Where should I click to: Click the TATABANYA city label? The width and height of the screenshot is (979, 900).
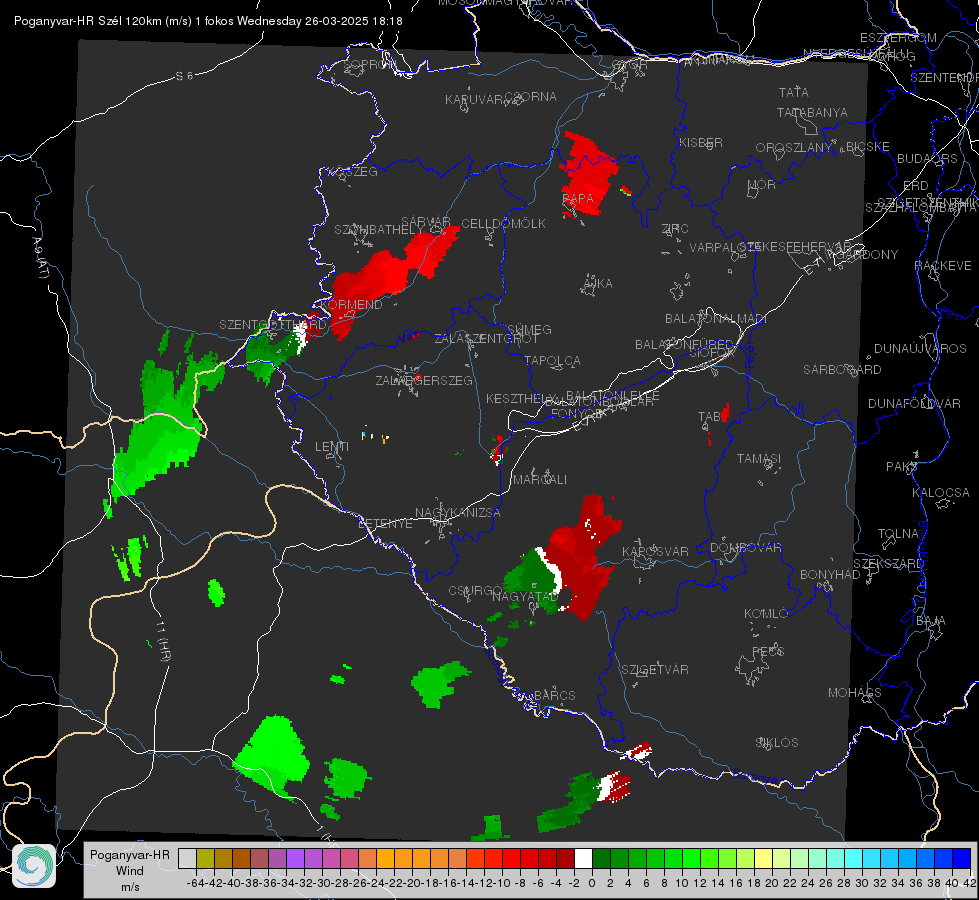812,113
